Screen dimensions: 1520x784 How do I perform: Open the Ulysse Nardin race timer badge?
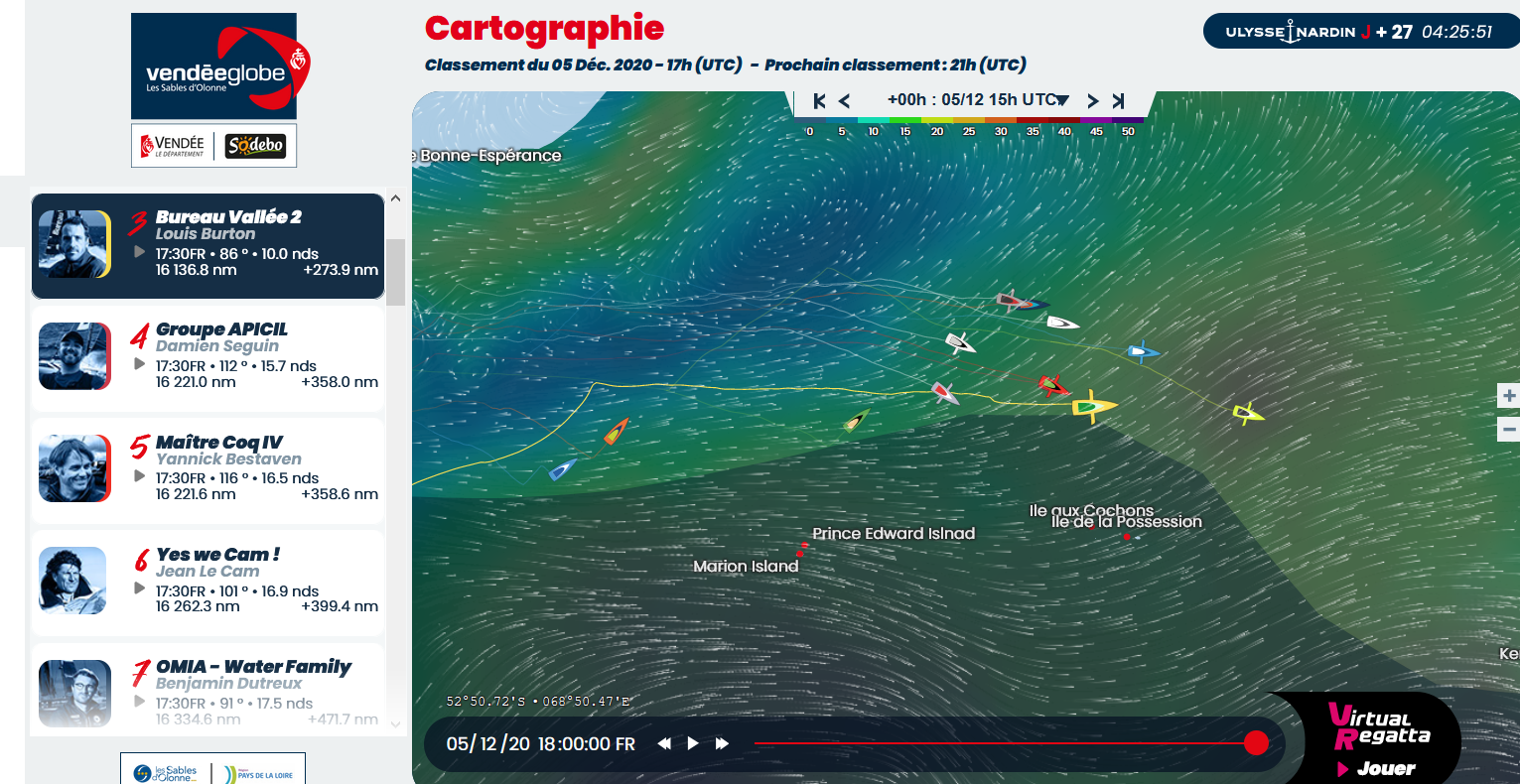pos(1360,32)
